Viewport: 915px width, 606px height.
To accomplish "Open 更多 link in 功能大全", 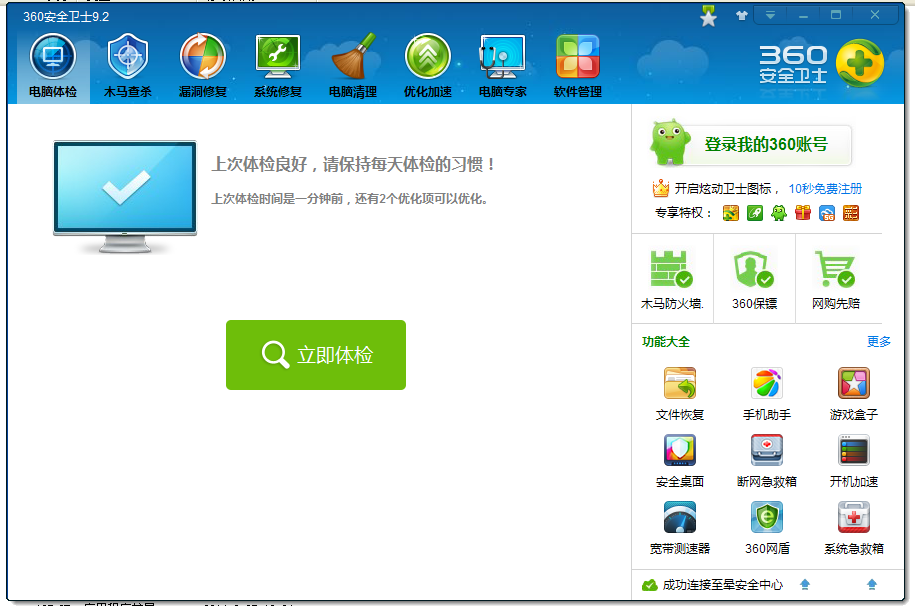I will click(x=878, y=342).
